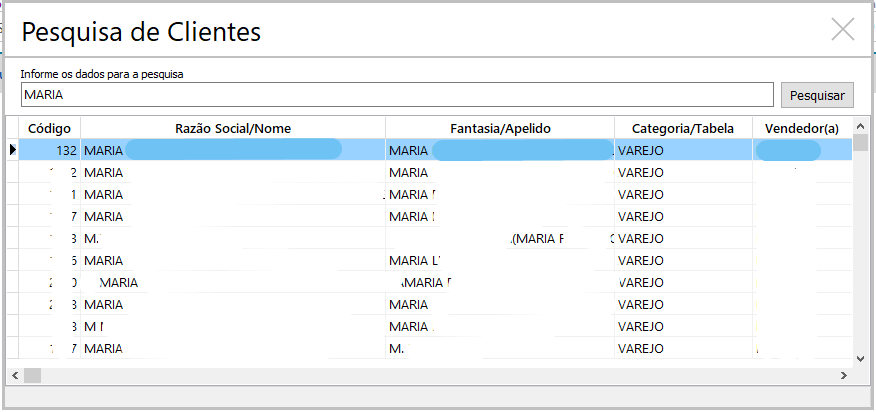Sort by the Código column header
876x412 pixels.
tap(49, 128)
